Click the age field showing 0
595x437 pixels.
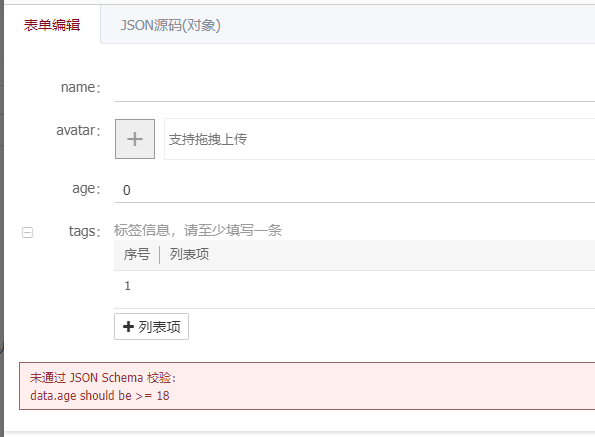pyautogui.click(x=355, y=190)
